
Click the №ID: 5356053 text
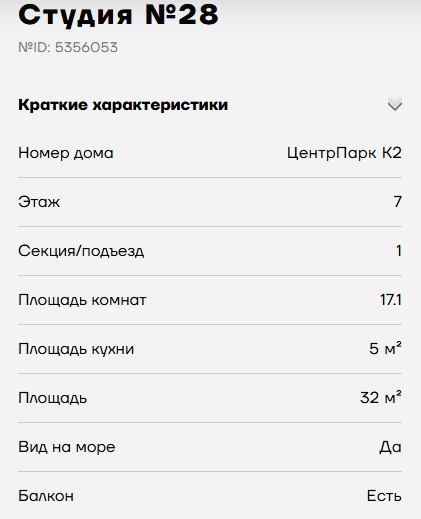pyautogui.click(x=68, y=47)
